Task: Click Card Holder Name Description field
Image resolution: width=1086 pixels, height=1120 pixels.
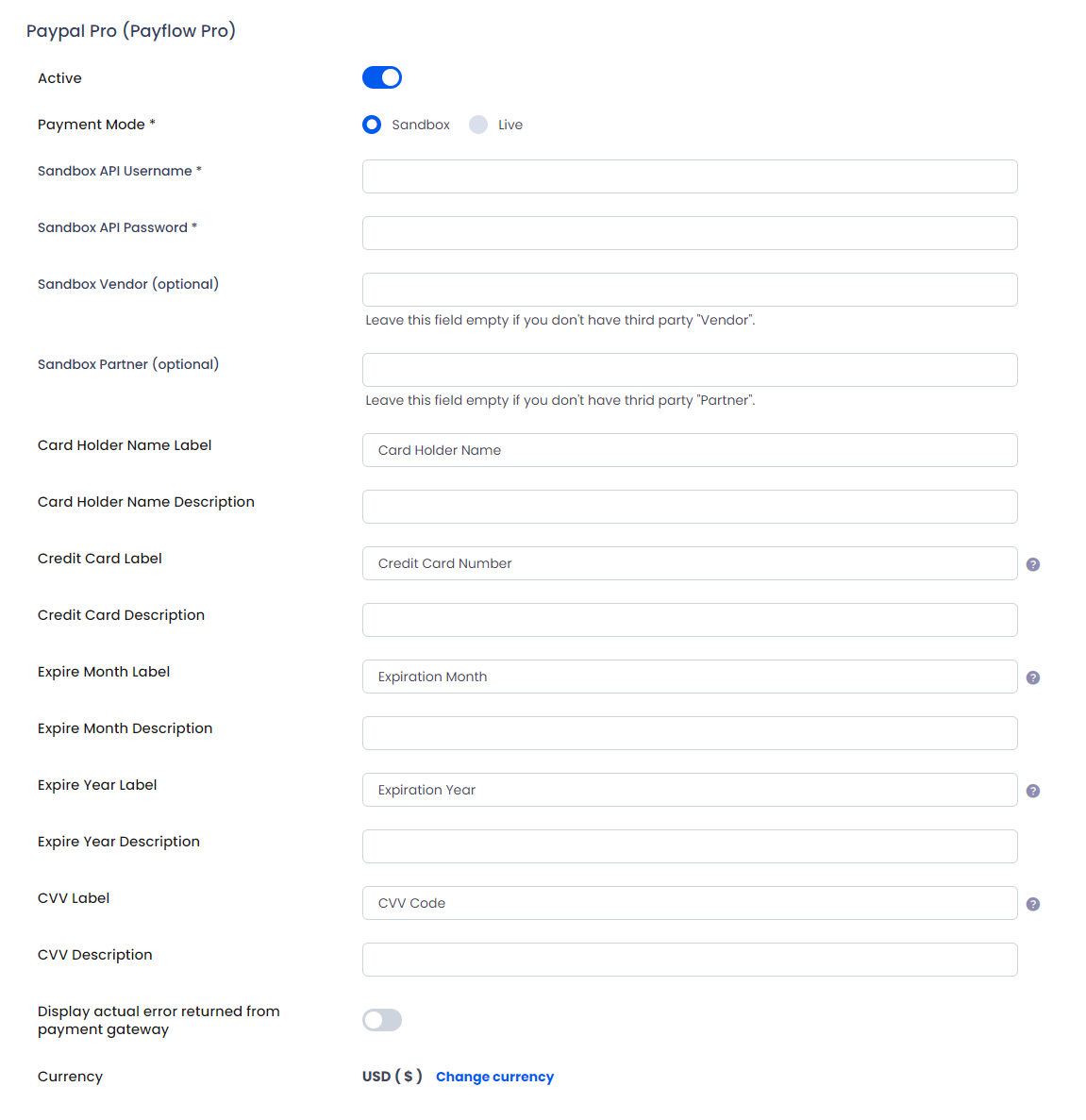Action: [x=690, y=507]
